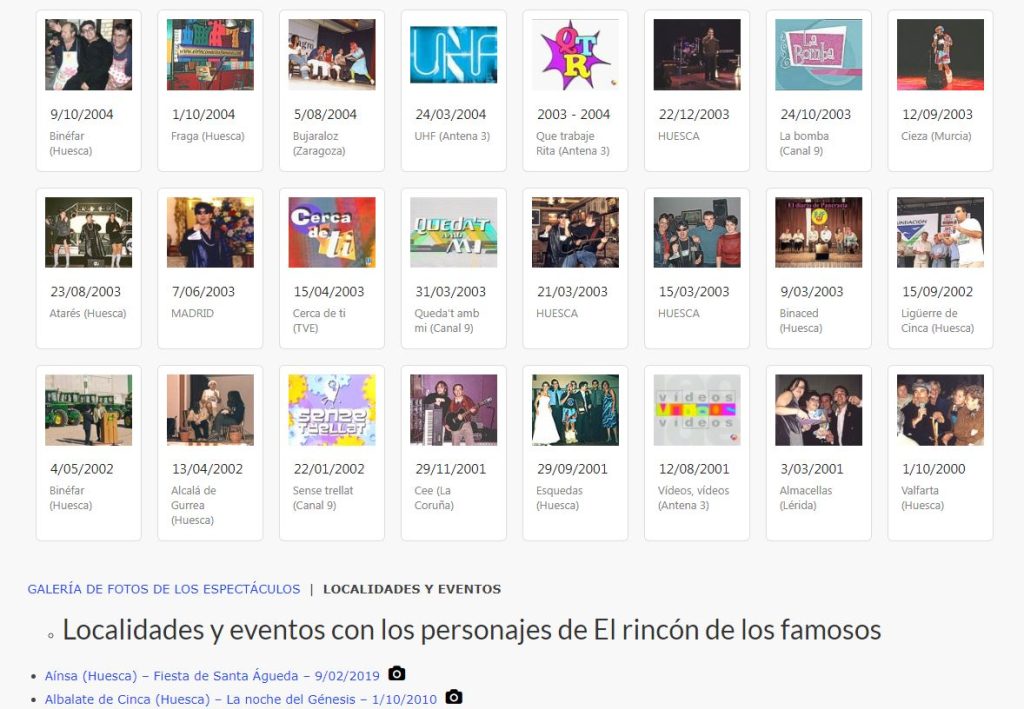View the 1/10/2004 Fraga photo

click(210, 55)
